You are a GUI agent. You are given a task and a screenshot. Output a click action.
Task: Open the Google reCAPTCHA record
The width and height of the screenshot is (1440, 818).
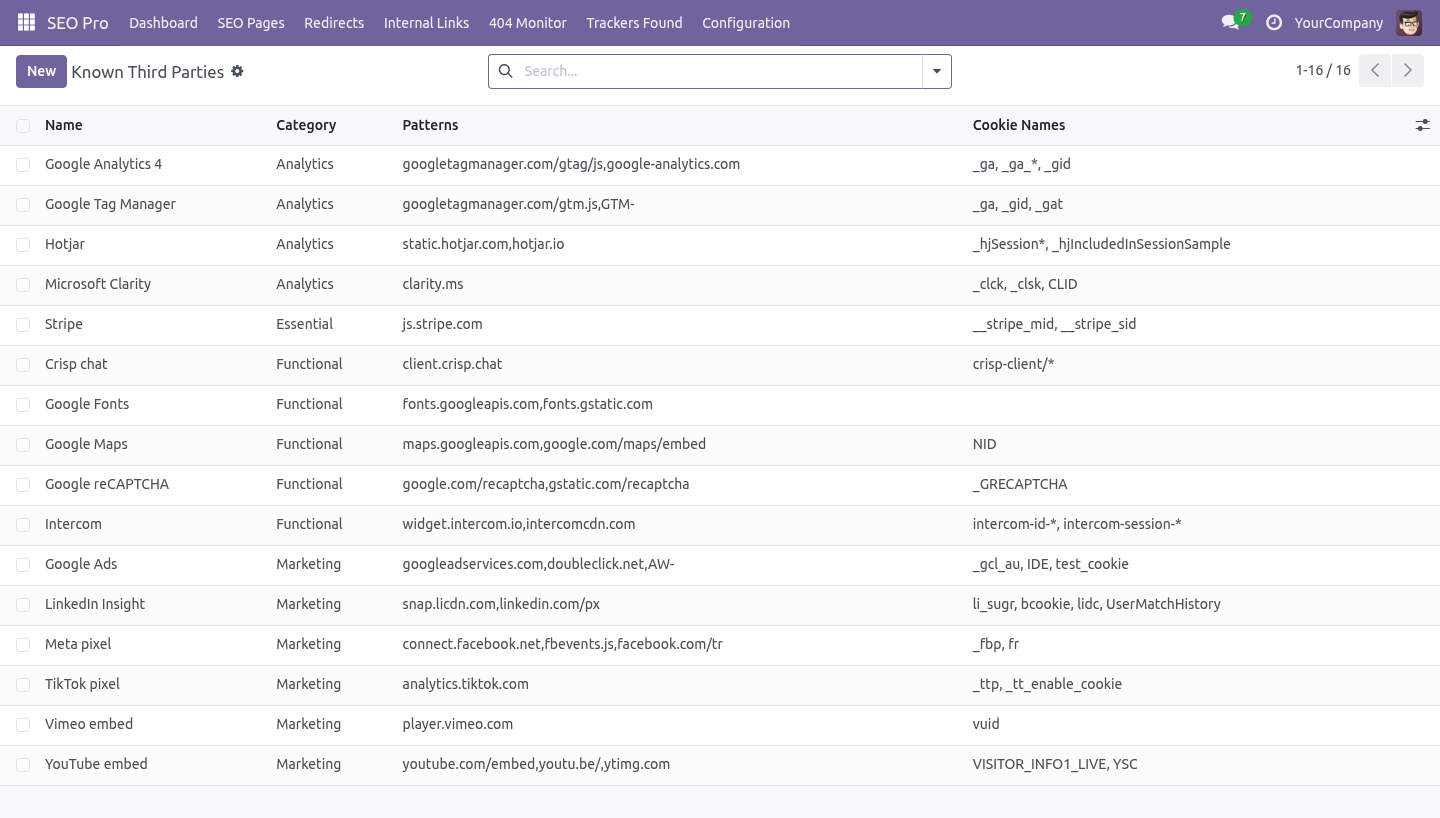point(107,484)
